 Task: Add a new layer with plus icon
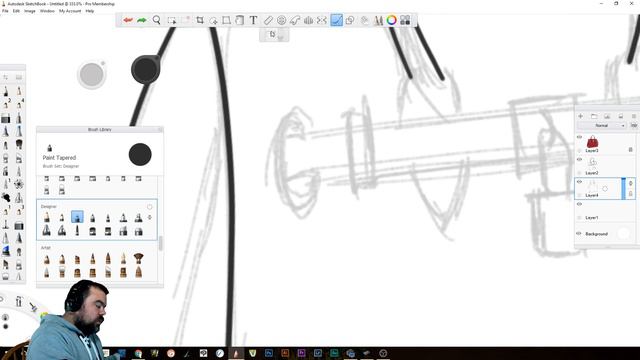[580, 116]
